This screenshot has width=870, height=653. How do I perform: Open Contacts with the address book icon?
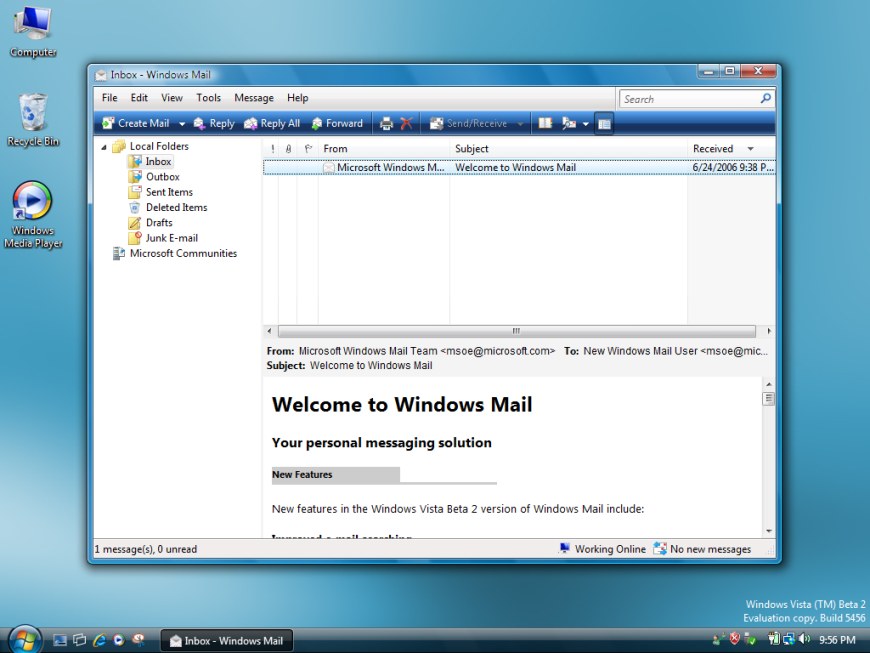point(545,123)
